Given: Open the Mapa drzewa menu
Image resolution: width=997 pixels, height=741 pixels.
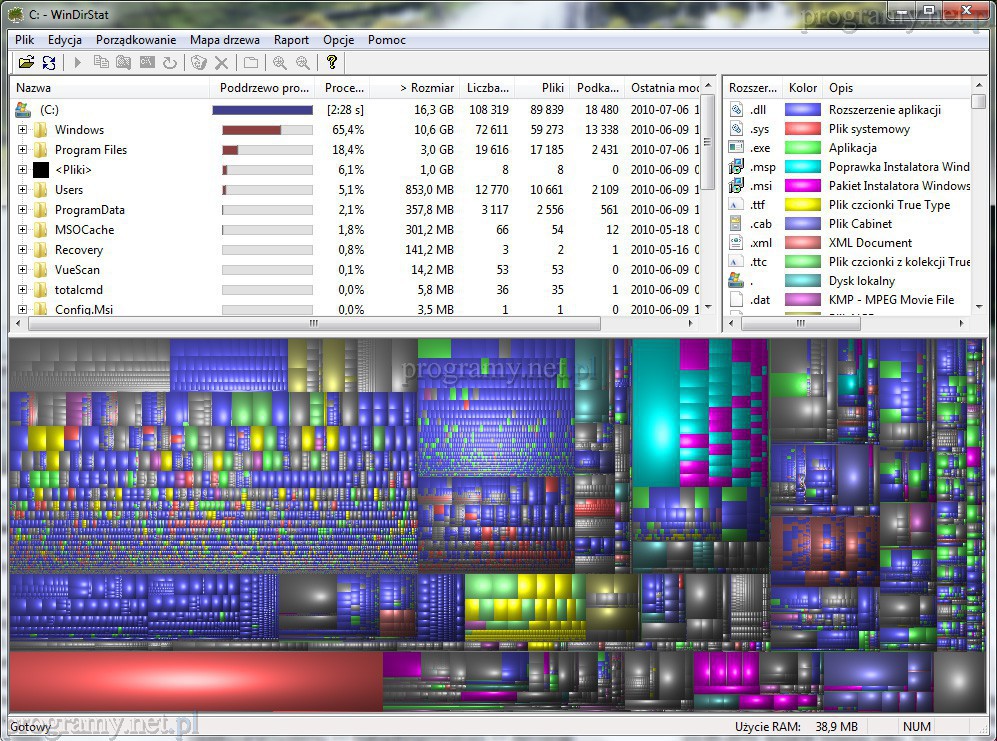Looking at the screenshot, I should pos(225,40).
